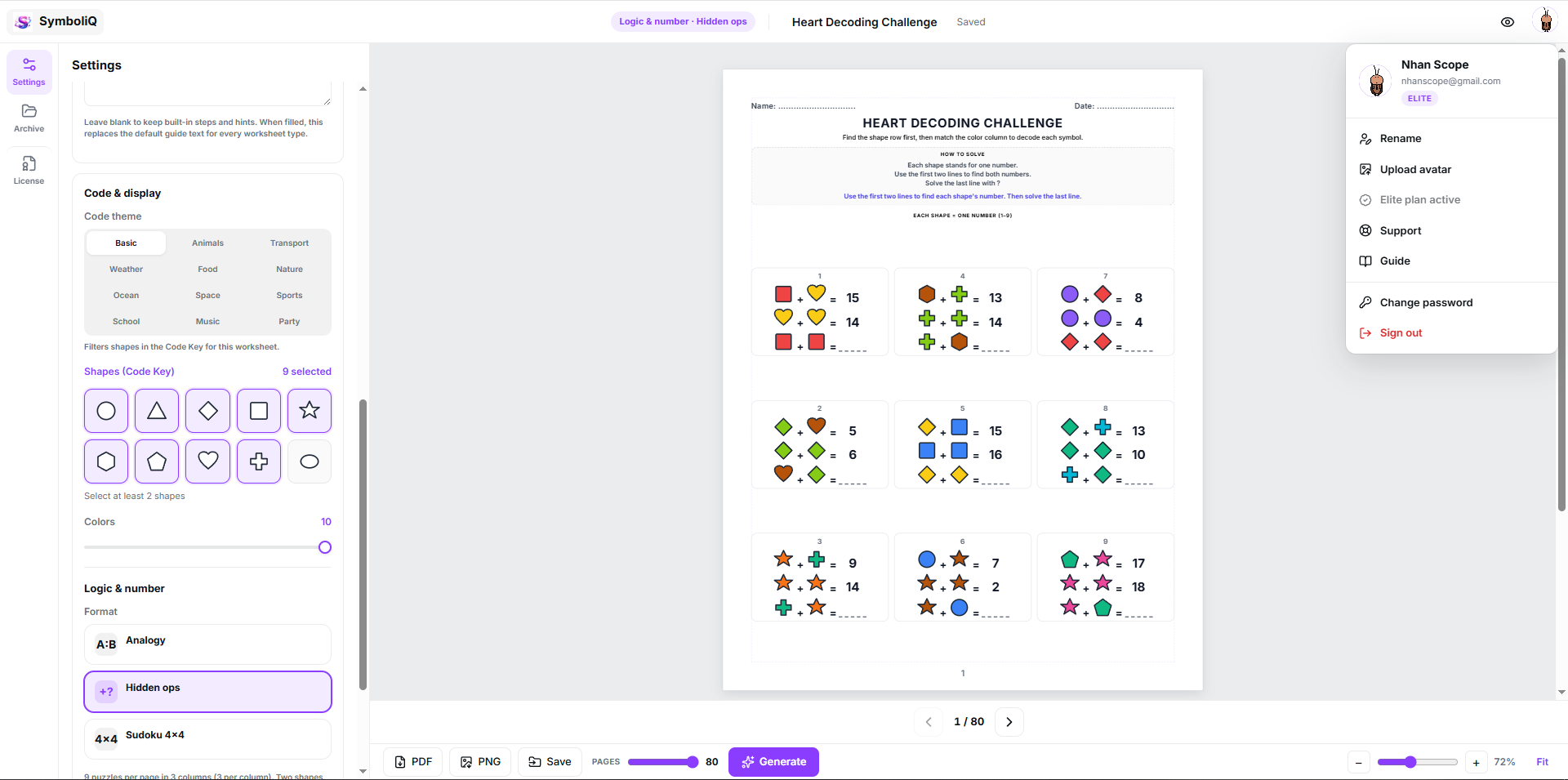Select the Basic code theme
Image resolution: width=1568 pixels, height=780 pixels.
126,243
